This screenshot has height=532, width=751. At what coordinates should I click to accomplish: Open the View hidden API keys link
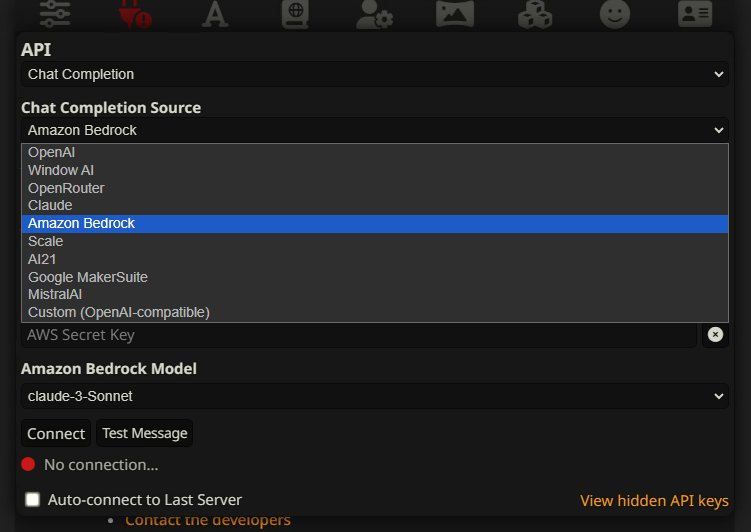point(654,500)
